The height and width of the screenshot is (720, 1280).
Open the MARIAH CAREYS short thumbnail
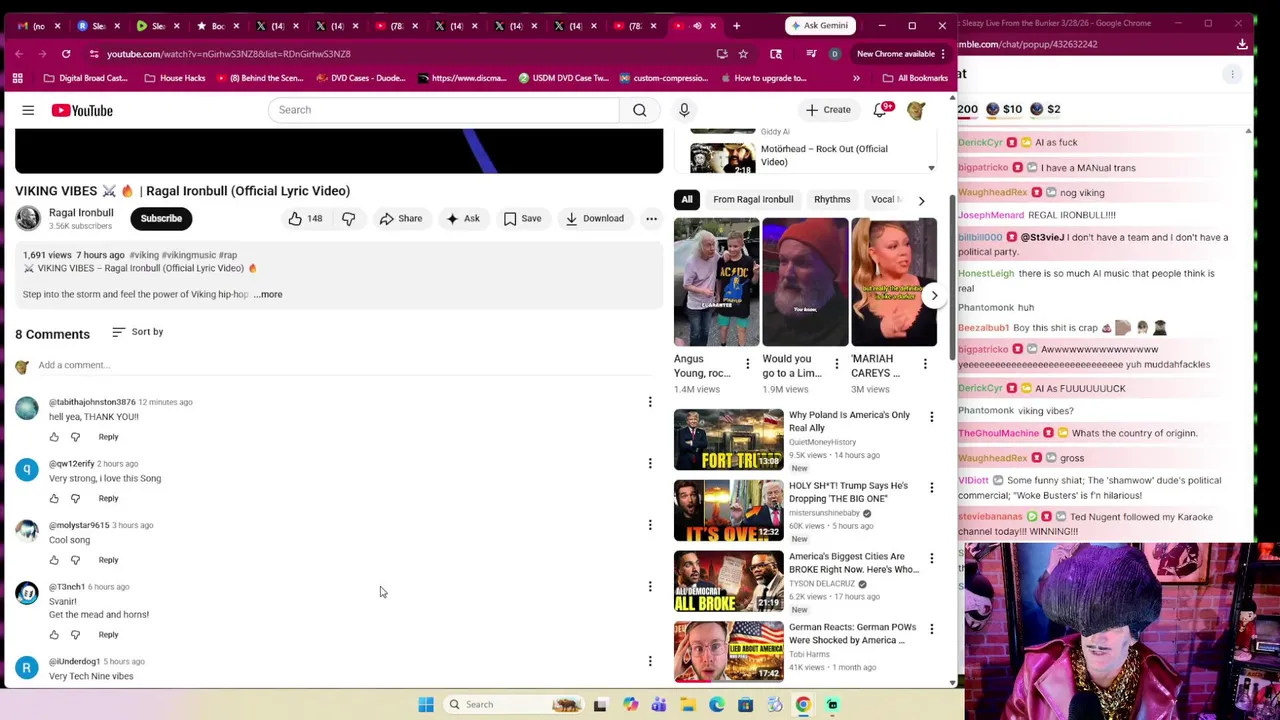pos(894,282)
